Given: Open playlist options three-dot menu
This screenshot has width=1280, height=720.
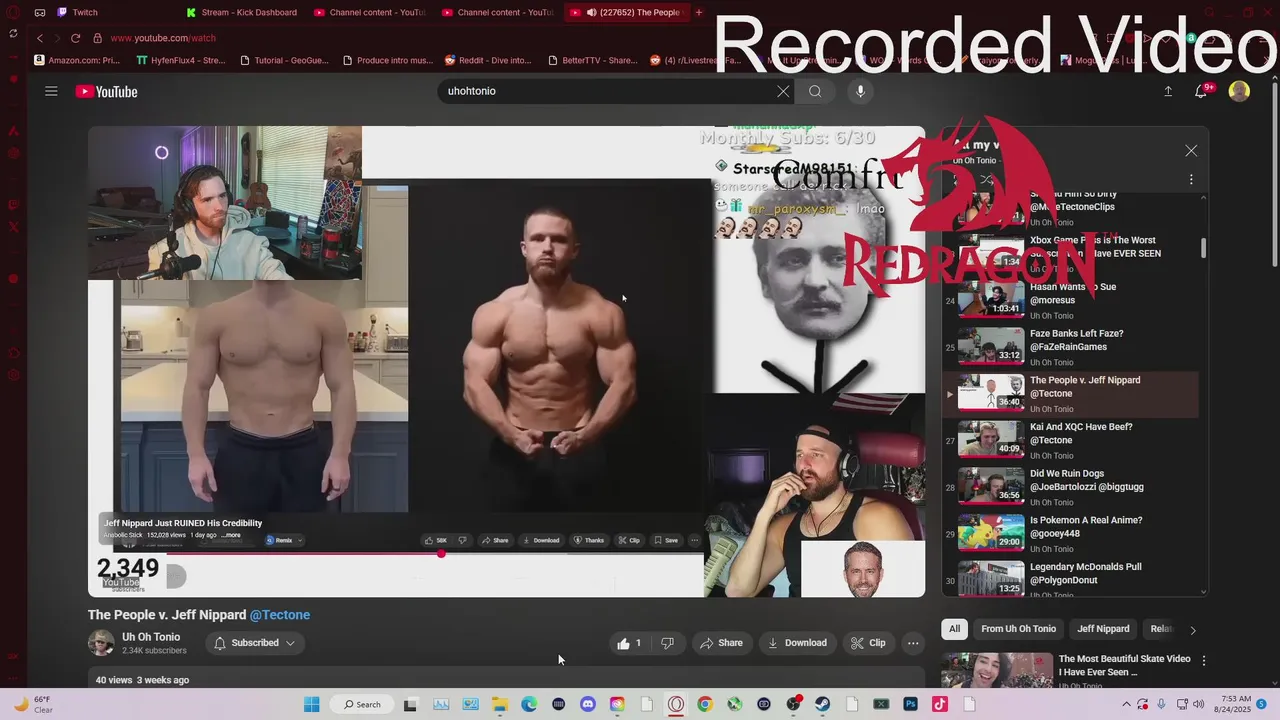Looking at the screenshot, I should click(x=1191, y=180).
